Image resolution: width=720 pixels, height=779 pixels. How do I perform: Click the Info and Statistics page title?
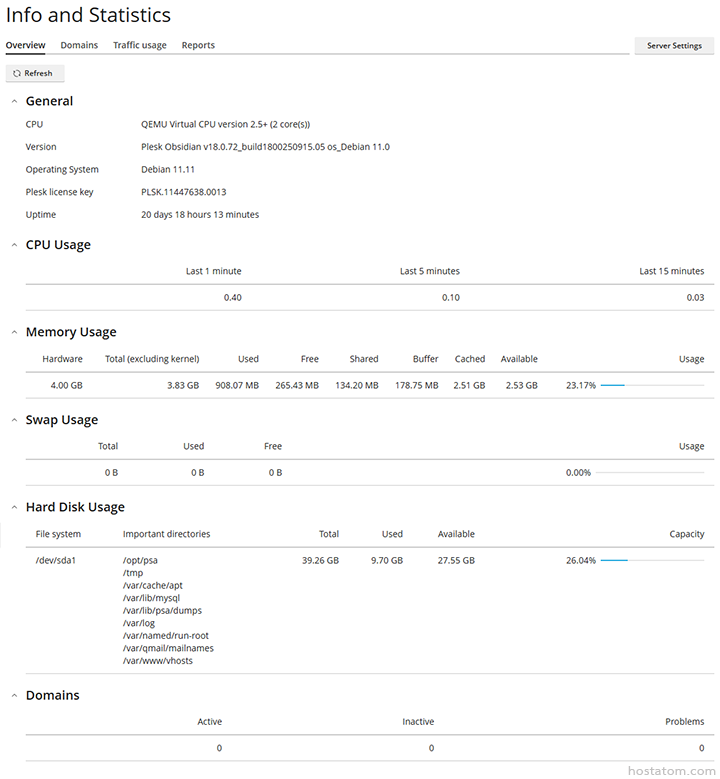(88, 16)
